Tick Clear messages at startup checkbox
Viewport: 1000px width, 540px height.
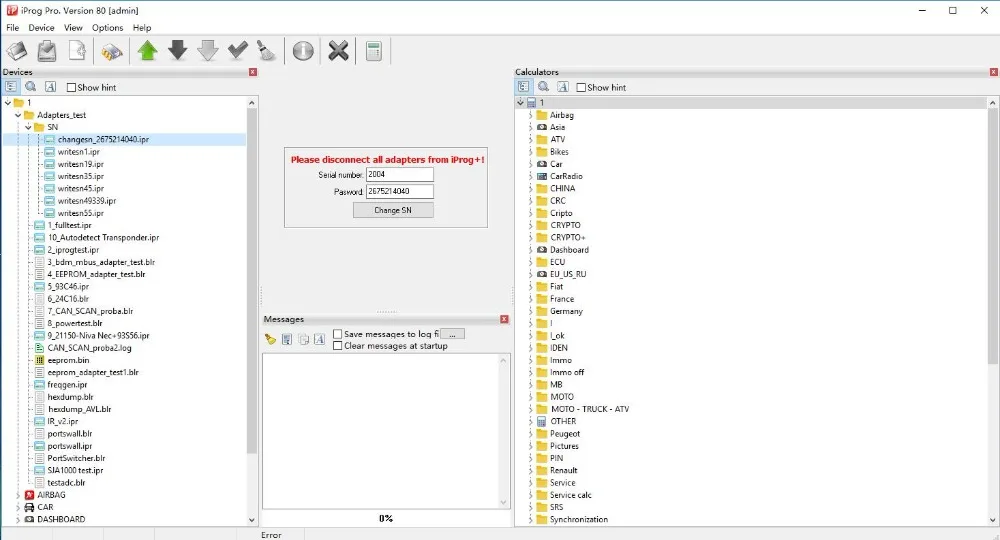(337, 346)
